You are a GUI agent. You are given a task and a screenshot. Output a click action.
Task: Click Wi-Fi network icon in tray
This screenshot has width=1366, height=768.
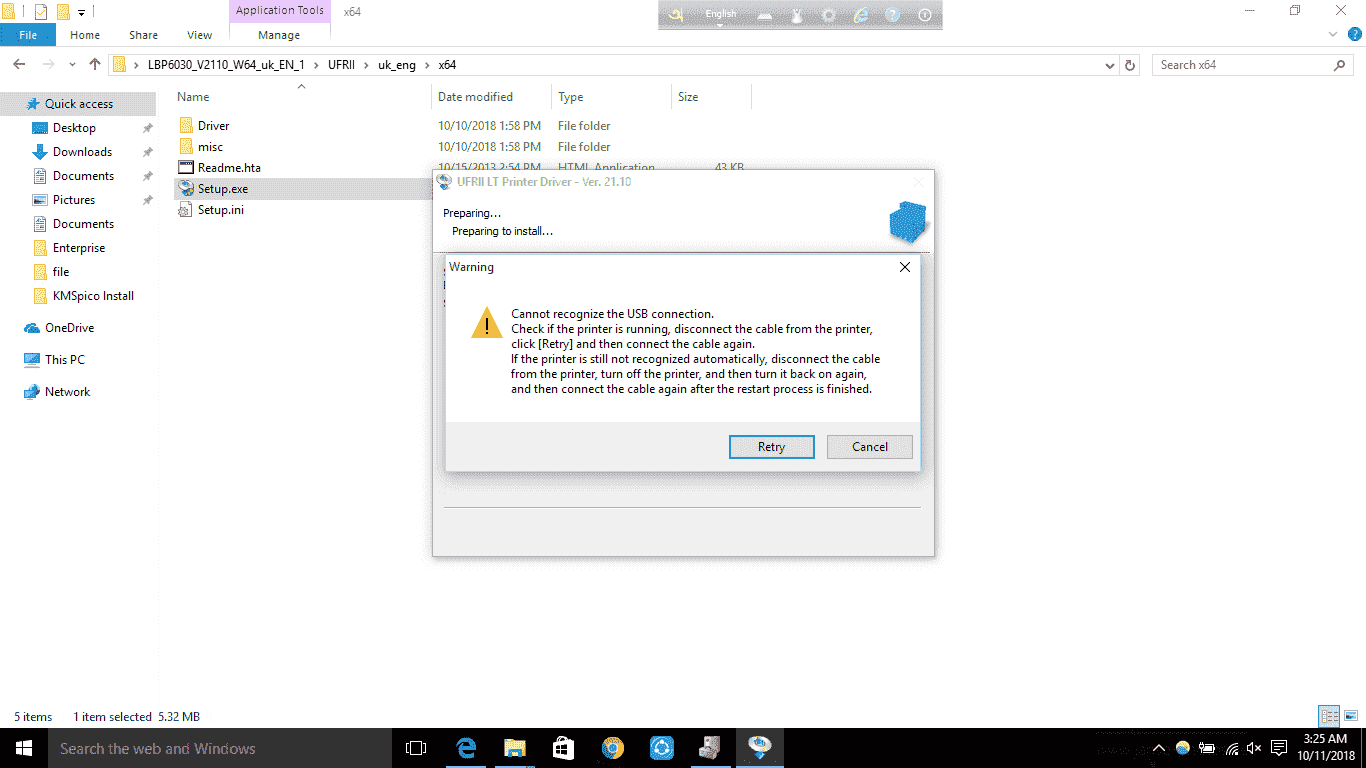1231,748
